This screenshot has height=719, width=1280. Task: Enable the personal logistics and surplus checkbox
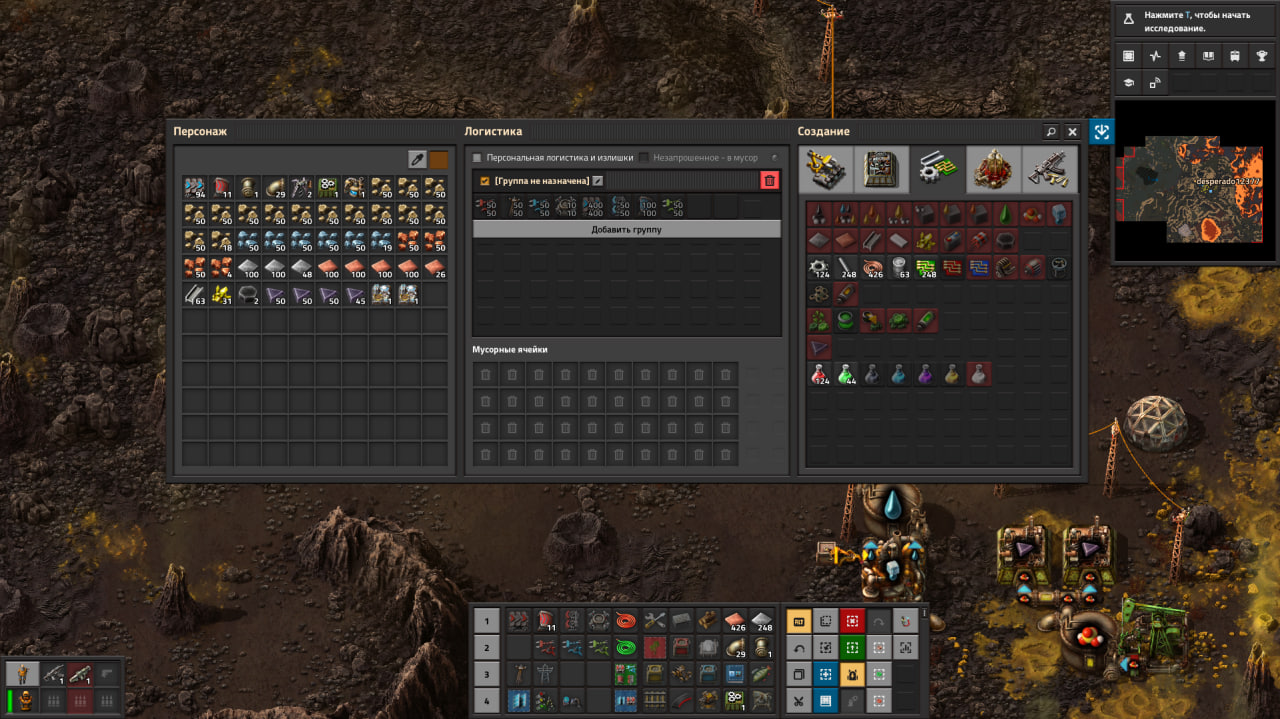[477, 158]
